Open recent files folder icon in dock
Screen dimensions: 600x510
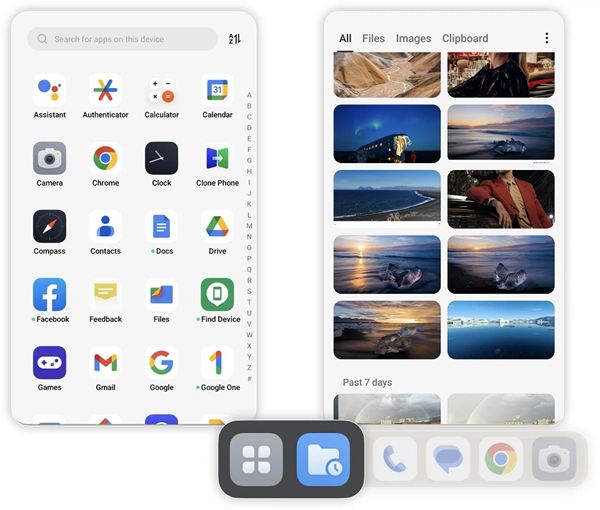click(x=323, y=459)
